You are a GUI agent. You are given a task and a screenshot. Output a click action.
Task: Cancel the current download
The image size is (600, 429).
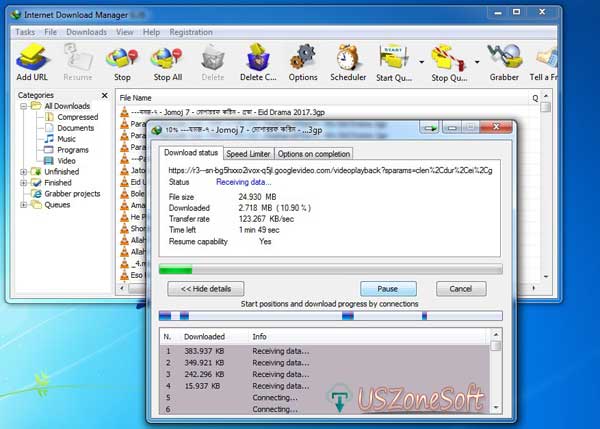coord(461,289)
